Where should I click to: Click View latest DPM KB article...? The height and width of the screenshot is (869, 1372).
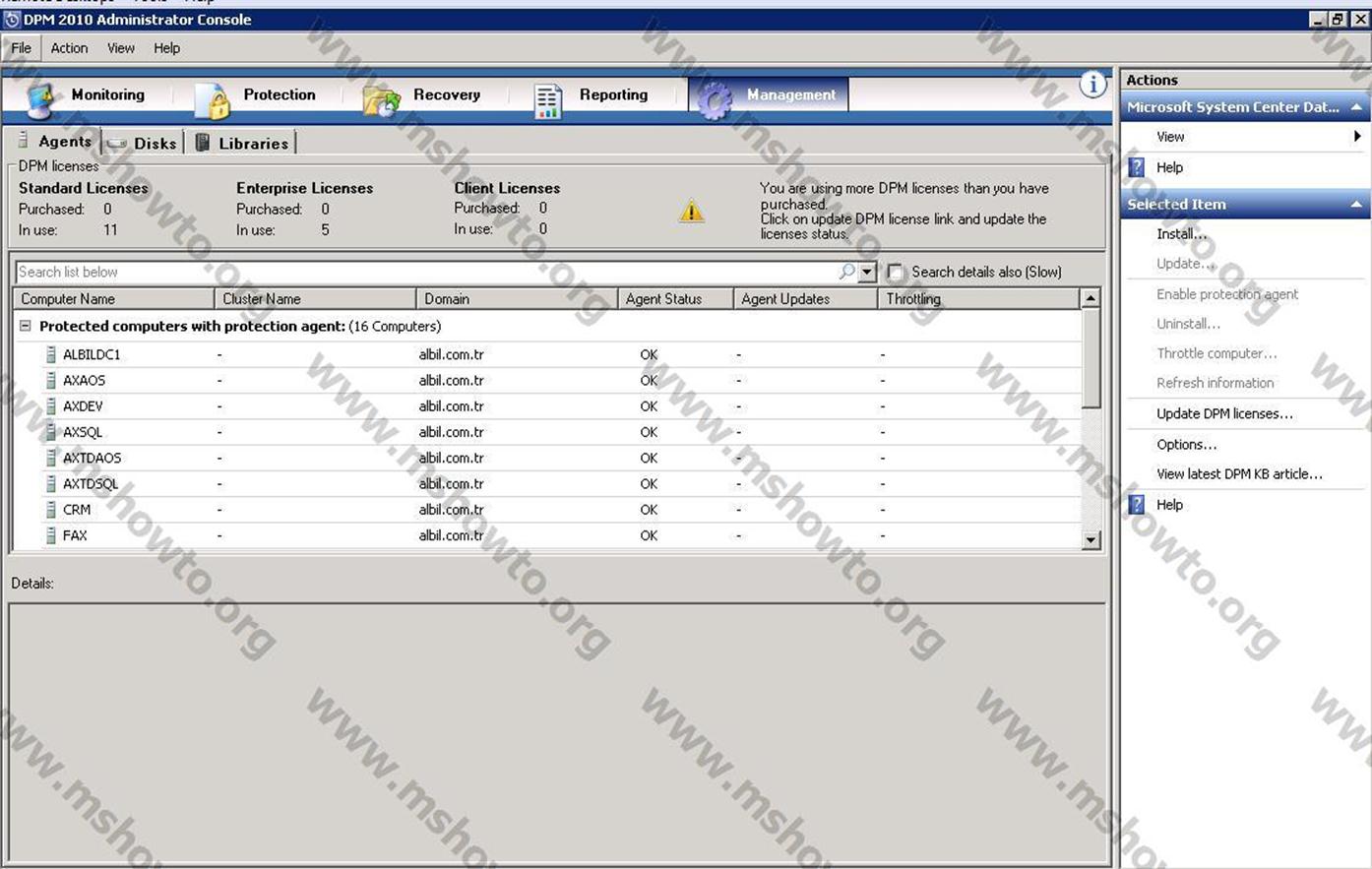[x=1239, y=474]
